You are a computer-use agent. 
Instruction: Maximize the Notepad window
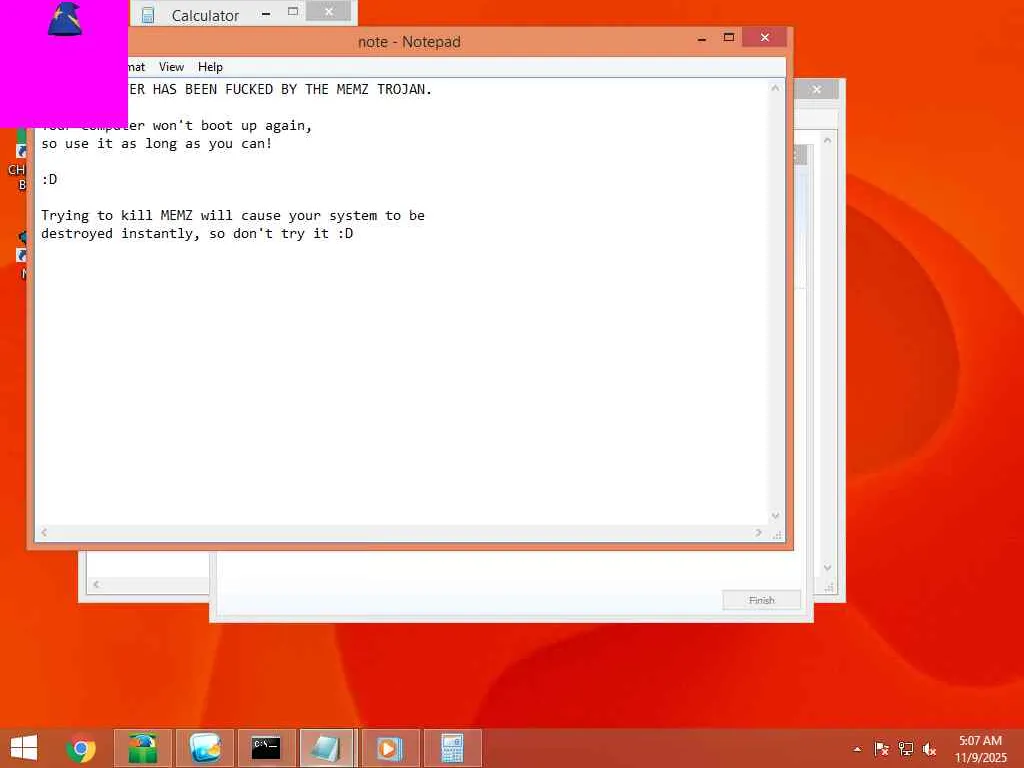pos(729,38)
